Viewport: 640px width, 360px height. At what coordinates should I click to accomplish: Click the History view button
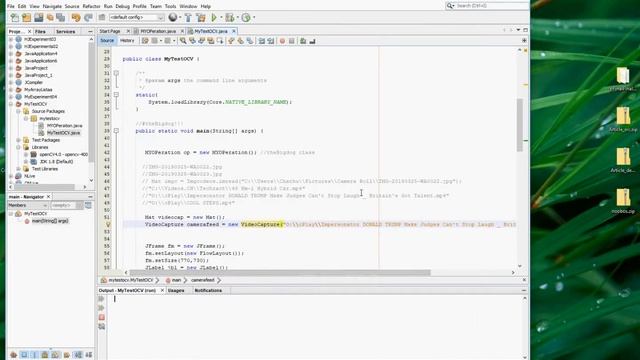(127, 41)
